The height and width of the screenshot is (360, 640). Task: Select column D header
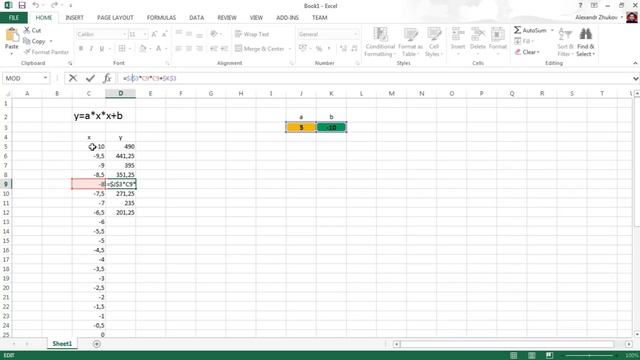coord(120,93)
